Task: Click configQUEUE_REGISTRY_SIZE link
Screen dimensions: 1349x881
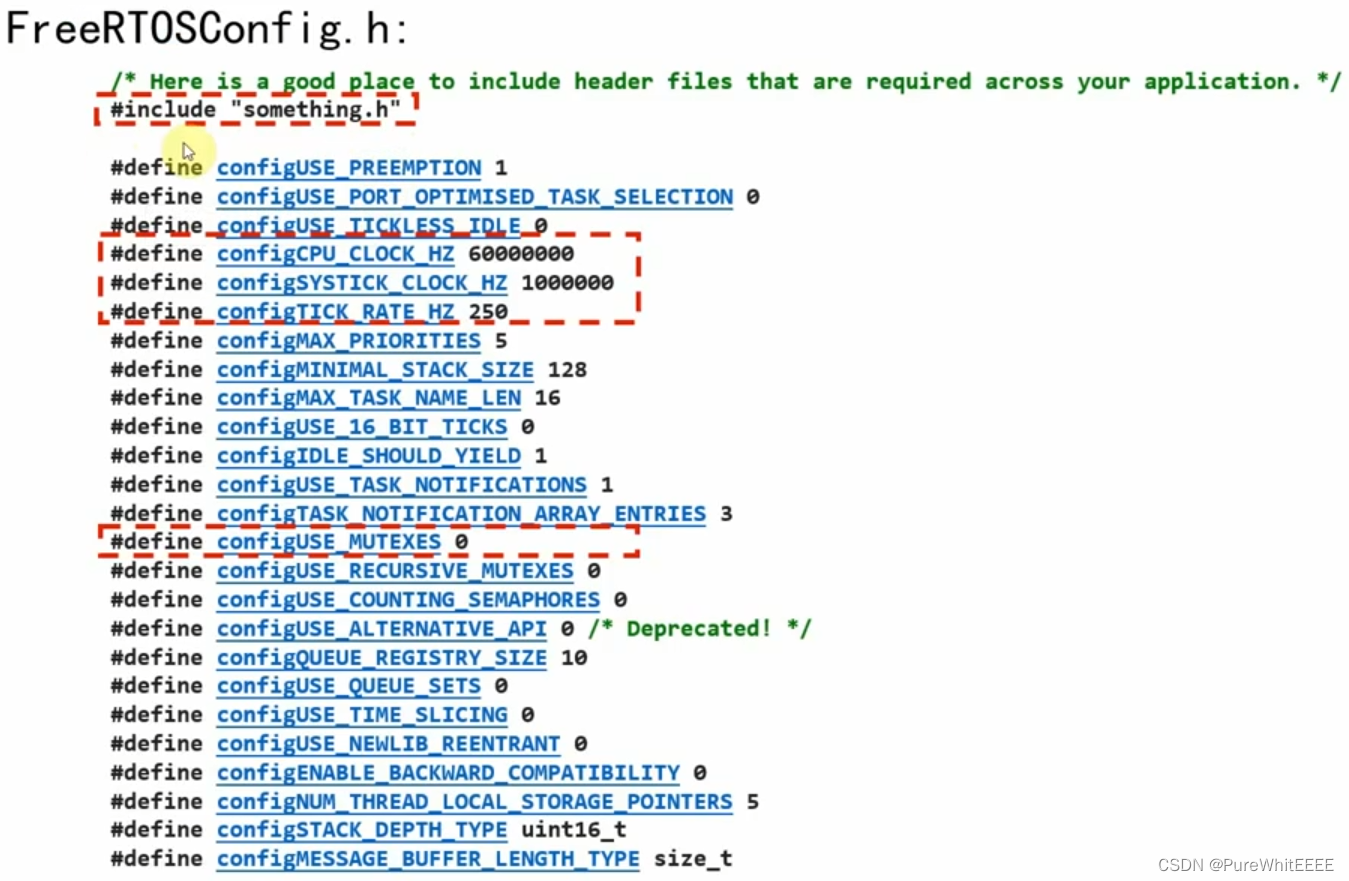Action: tap(382, 658)
